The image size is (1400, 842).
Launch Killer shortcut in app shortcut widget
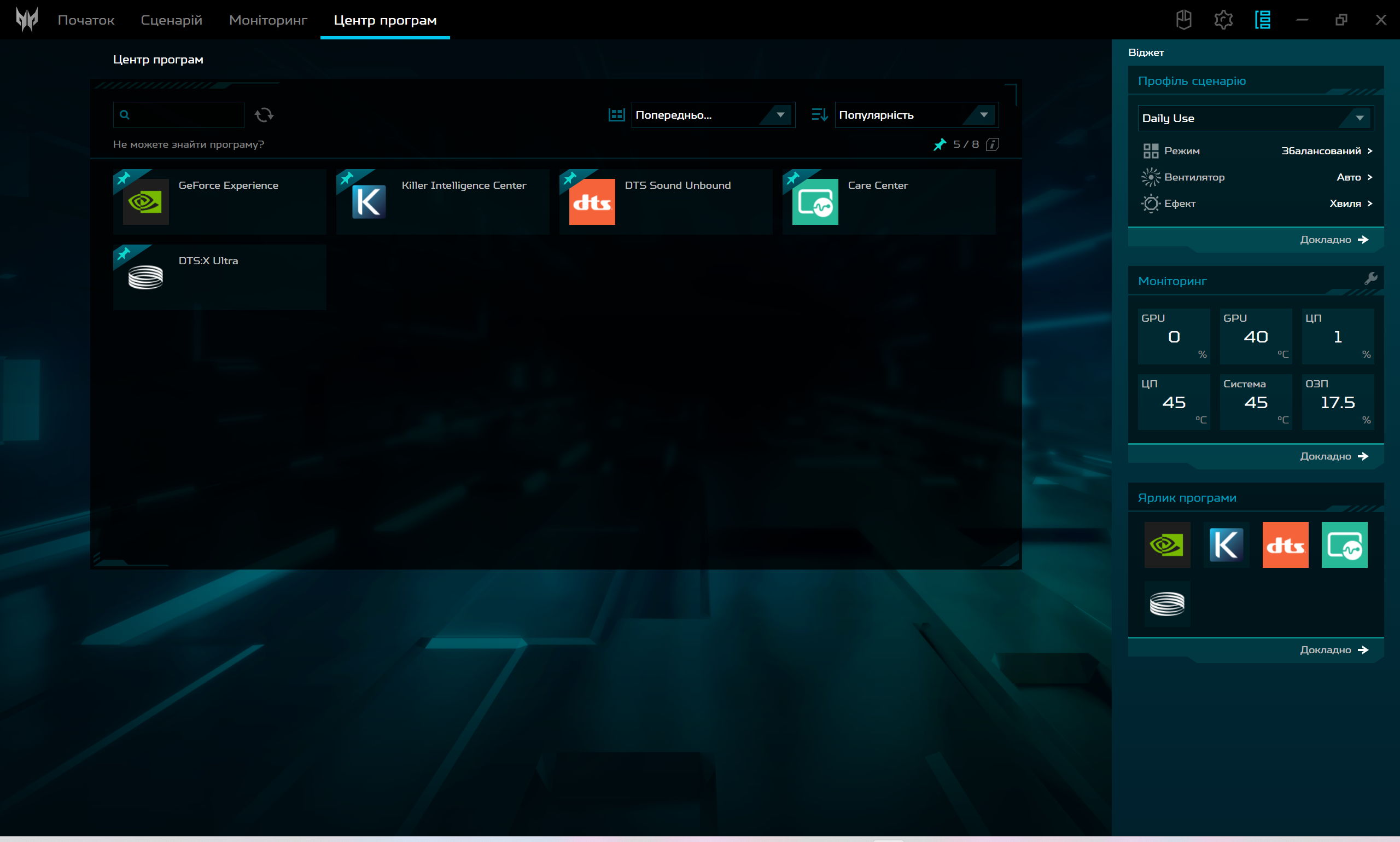[1226, 545]
